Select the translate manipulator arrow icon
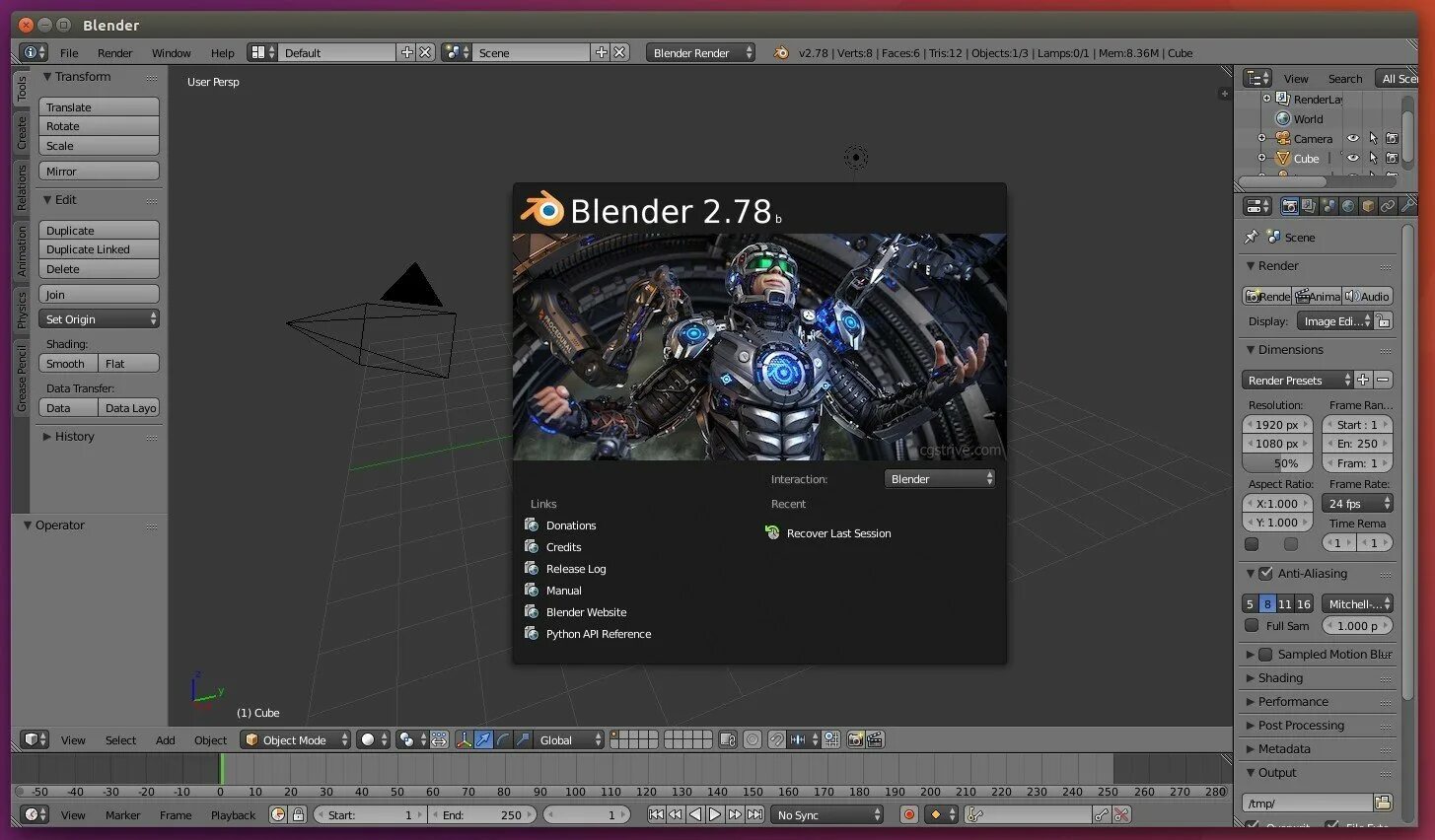The image size is (1435, 840). [x=483, y=739]
